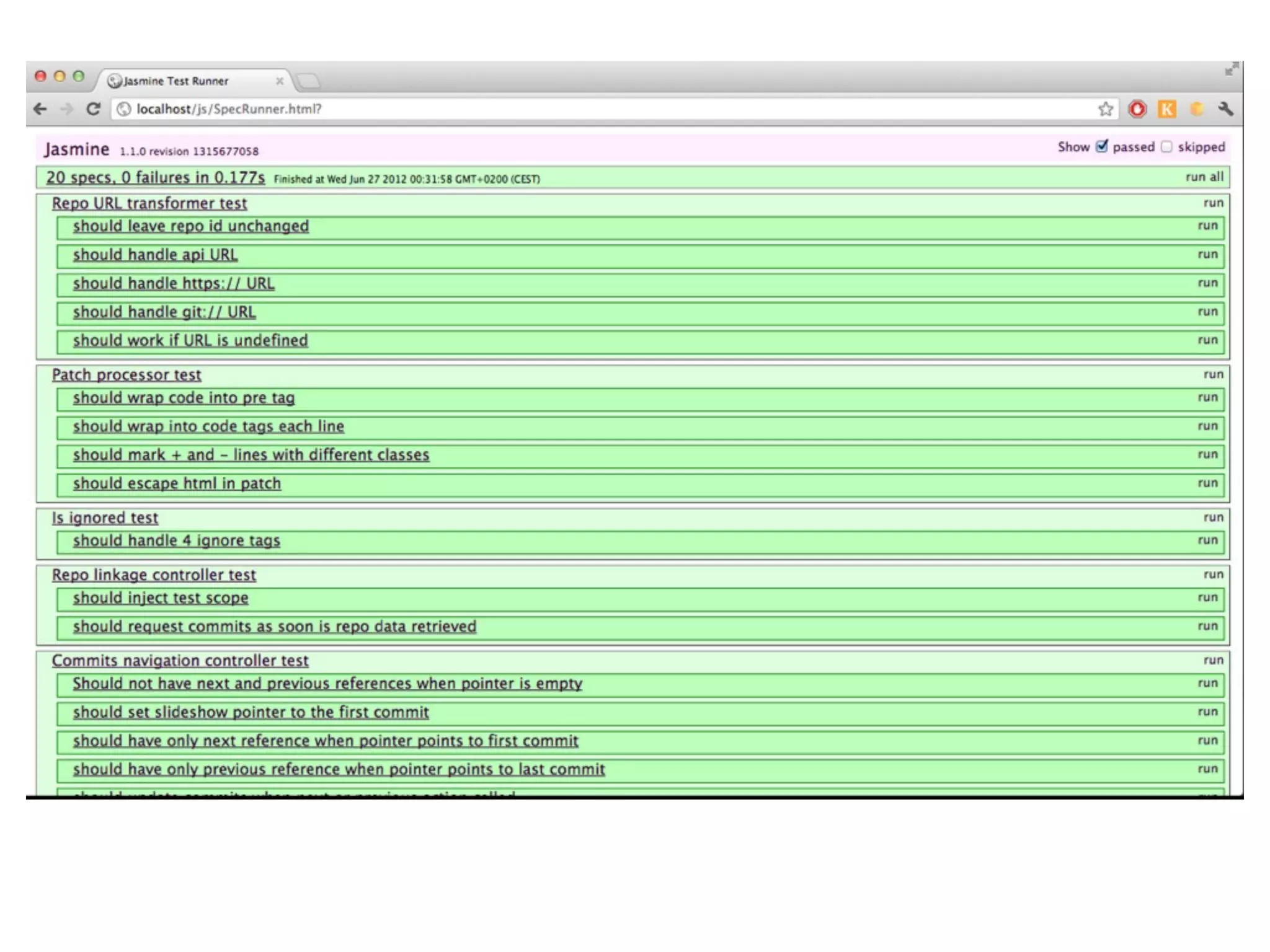Open the Repo URL transformer test suite link

tap(149, 203)
